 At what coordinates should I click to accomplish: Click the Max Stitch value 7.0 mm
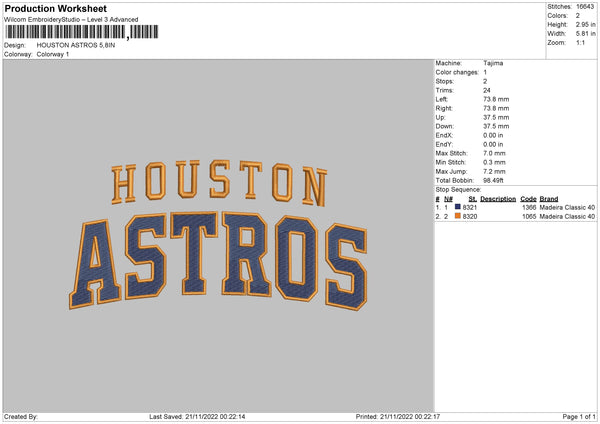(494, 153)
